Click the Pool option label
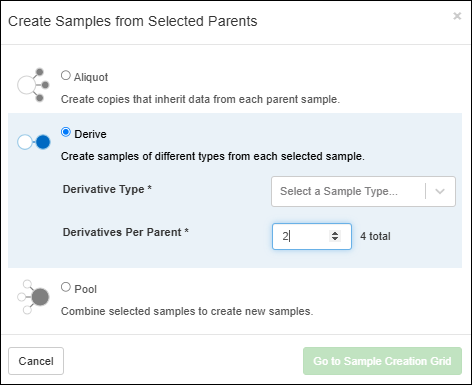Screen dimensions: 472x385 [x=85, y=289]
